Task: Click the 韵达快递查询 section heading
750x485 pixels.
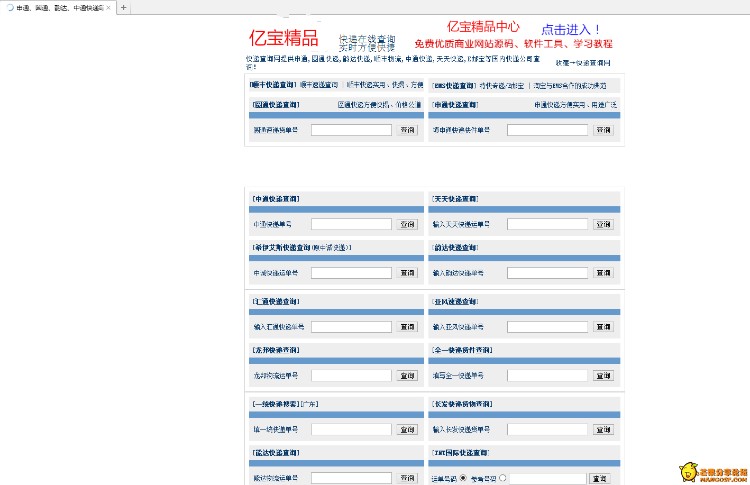Action: click(x=455, y=247)
